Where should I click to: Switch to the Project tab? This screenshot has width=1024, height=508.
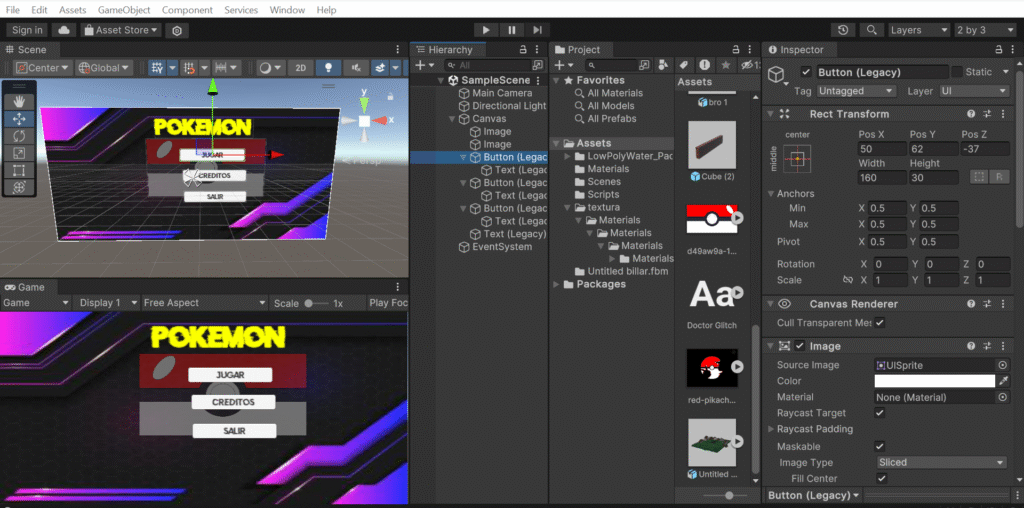[x=583, y=49]
